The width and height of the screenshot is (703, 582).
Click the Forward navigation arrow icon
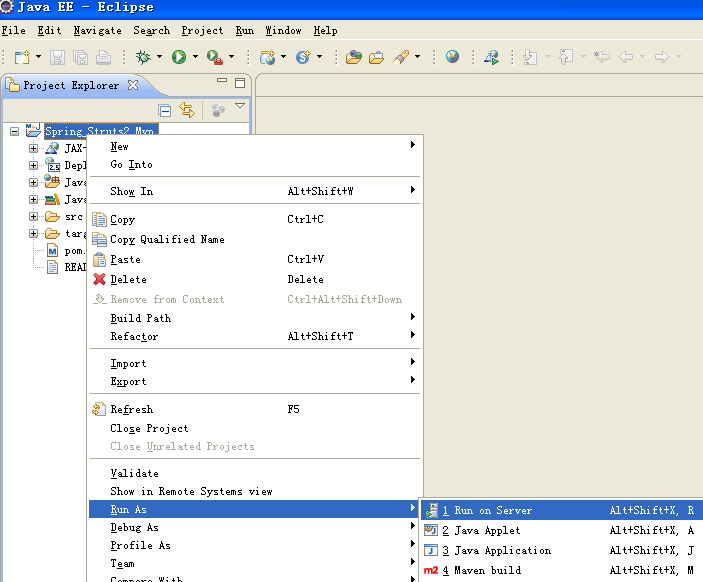662,57
